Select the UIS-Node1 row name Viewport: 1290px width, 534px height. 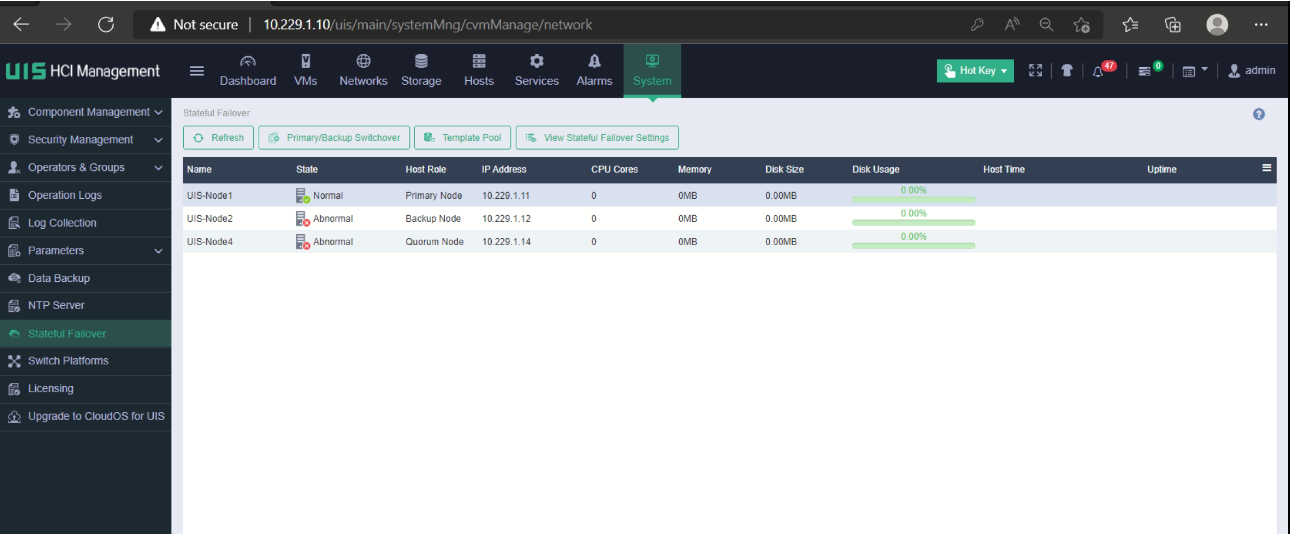[x=209, y=196]
